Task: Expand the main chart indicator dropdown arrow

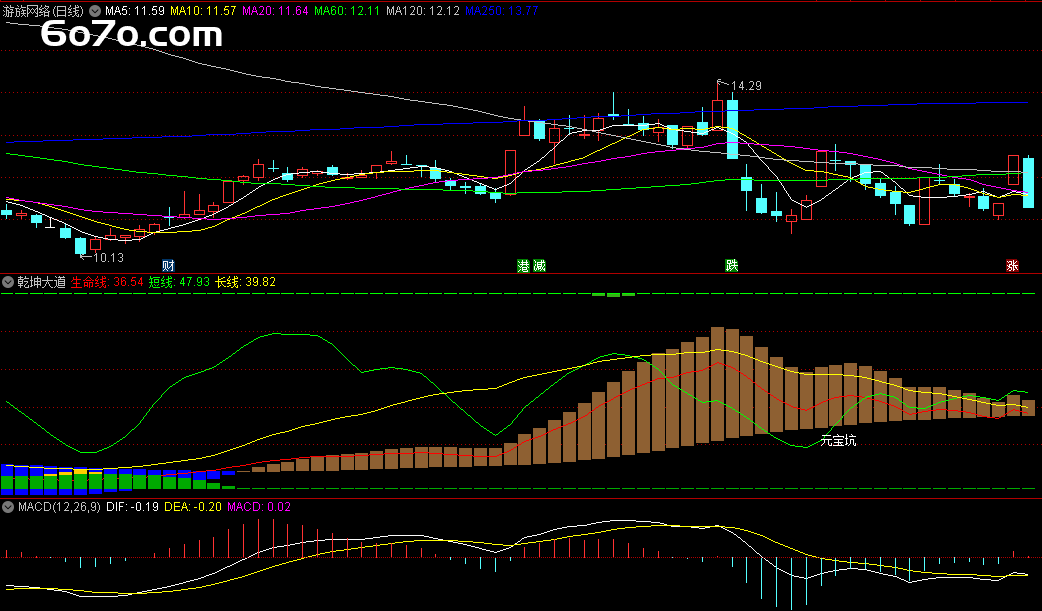Action: click(x=95, y=11)
